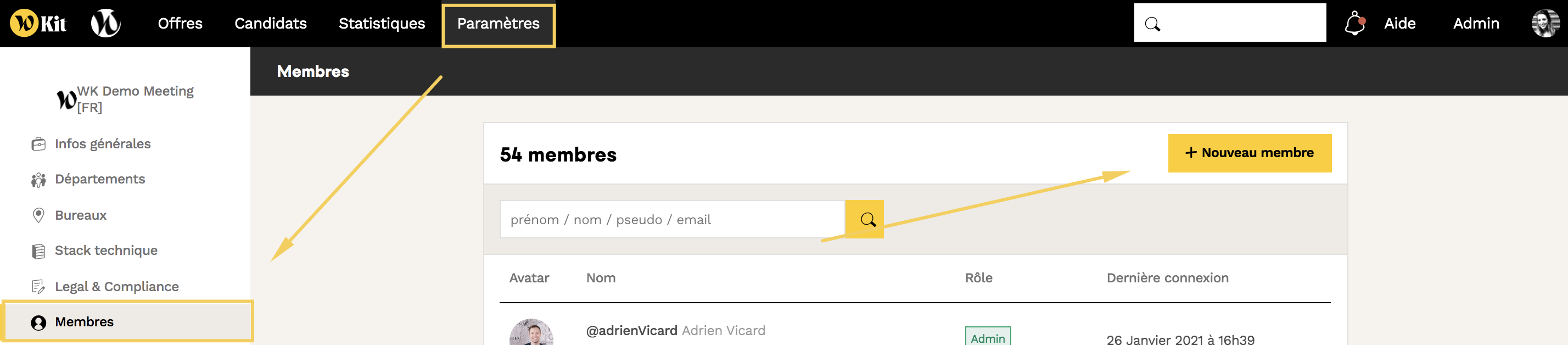
Task: Open the Statistiques tab
Action: click(x=382, y=23)
